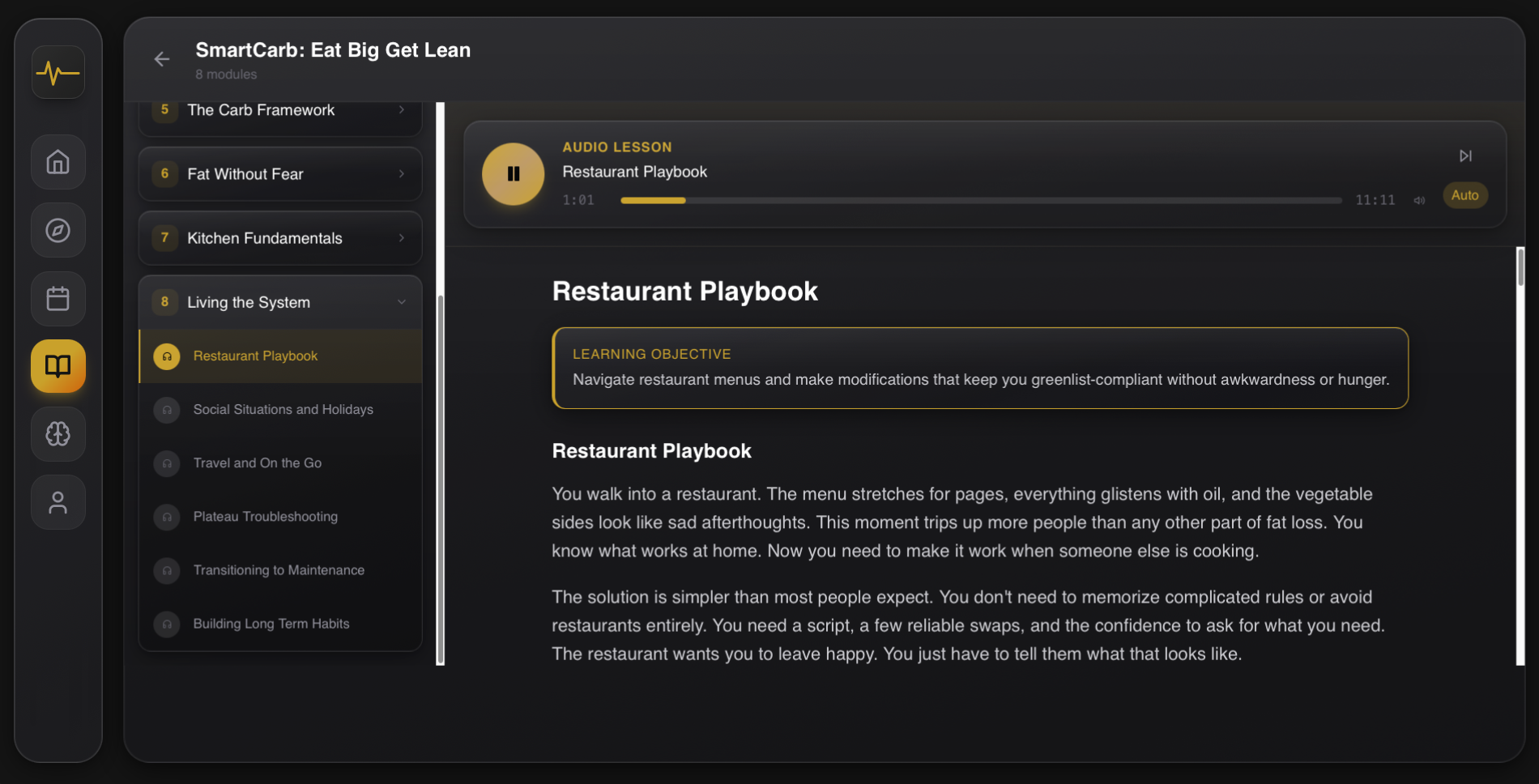
Task: Open the Calendar section in the sidebar
Action: (58, 298)
